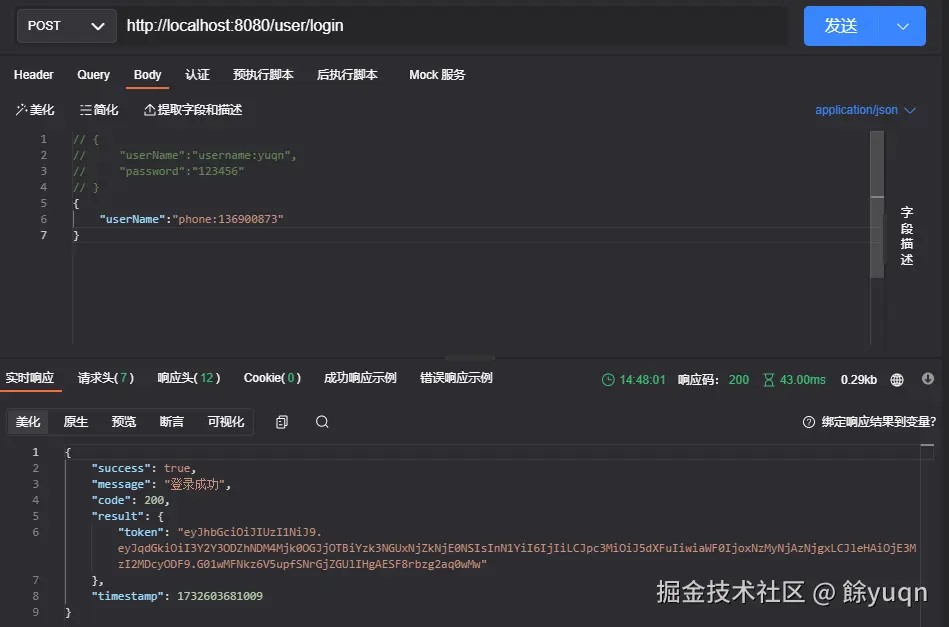Click the globe network icon
Viewport: 949px width, 627px height.
(x=897, y=379)
